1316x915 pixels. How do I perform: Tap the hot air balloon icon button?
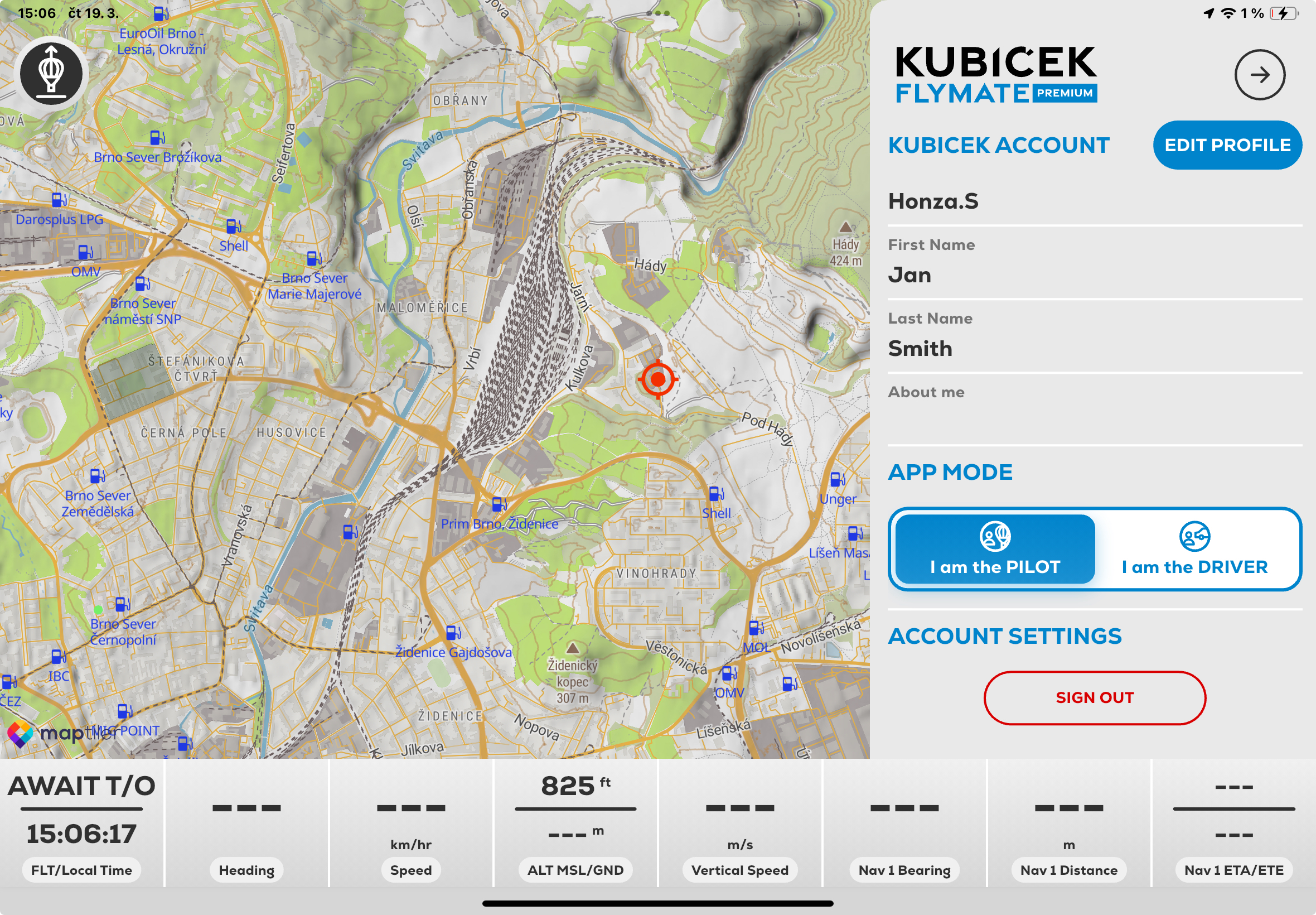(x=51, y=74)
